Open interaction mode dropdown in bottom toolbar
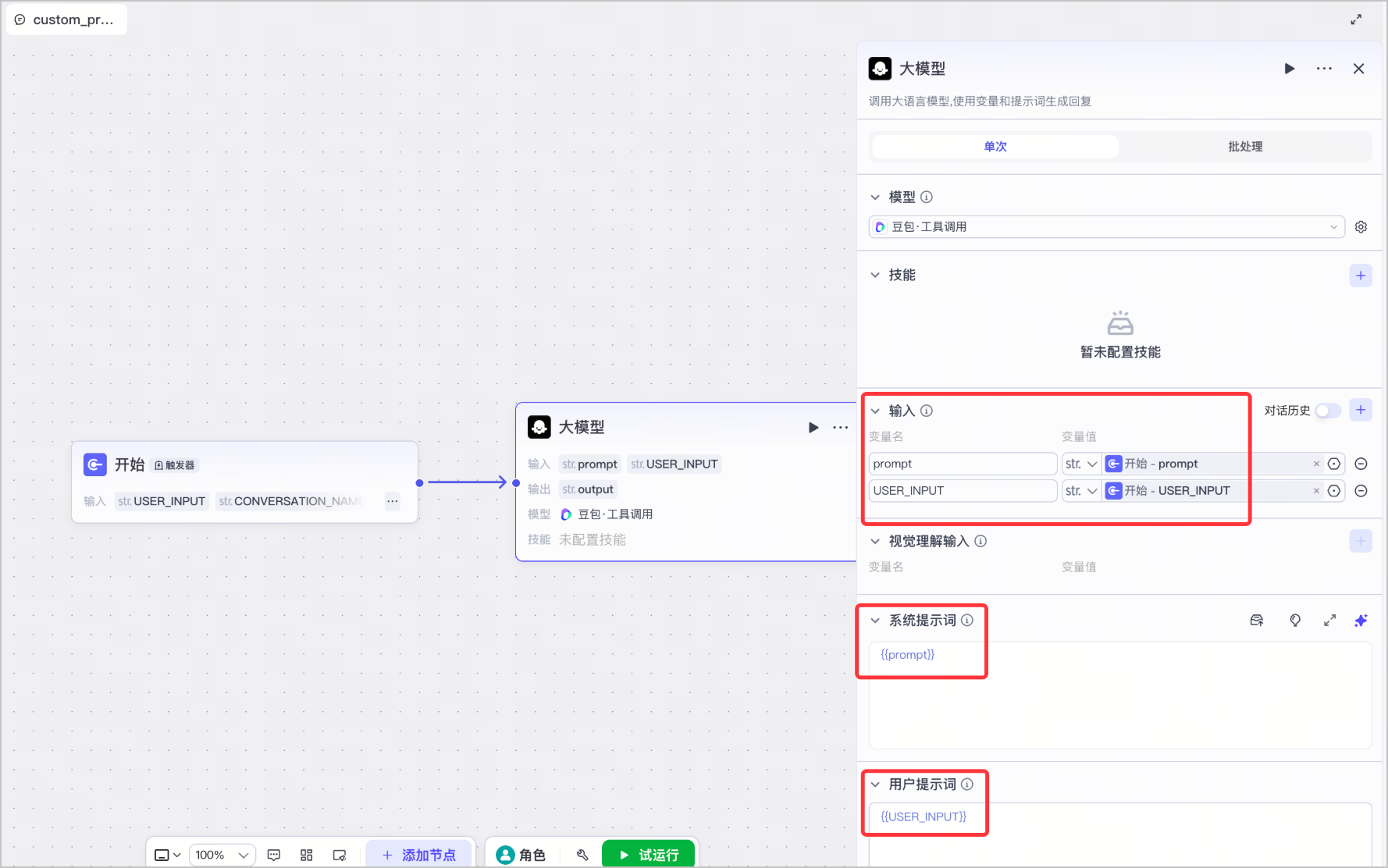 pyautogui.click(x=168, y=855)
